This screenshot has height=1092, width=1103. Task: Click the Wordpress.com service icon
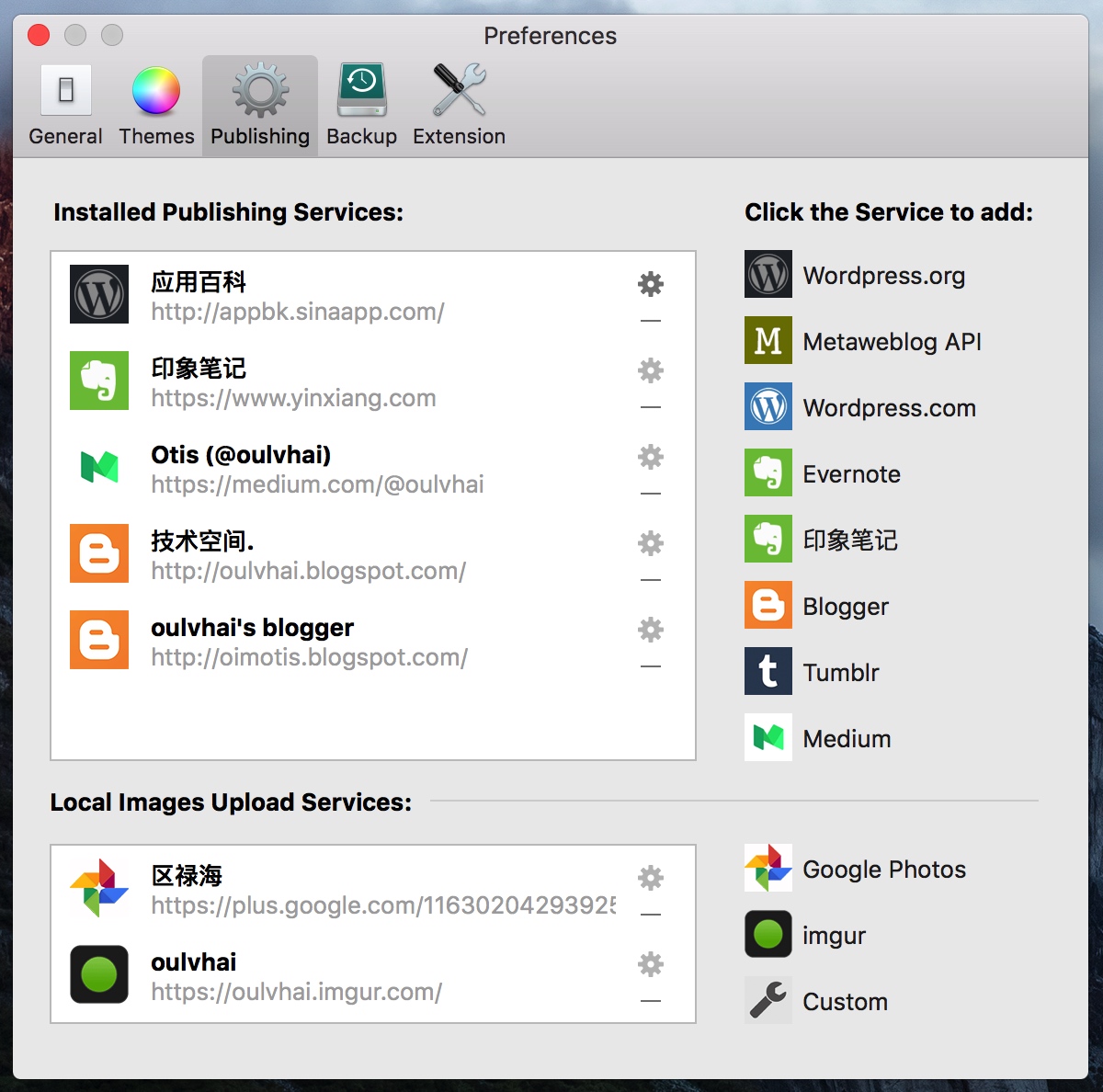[x=768, y=408]
